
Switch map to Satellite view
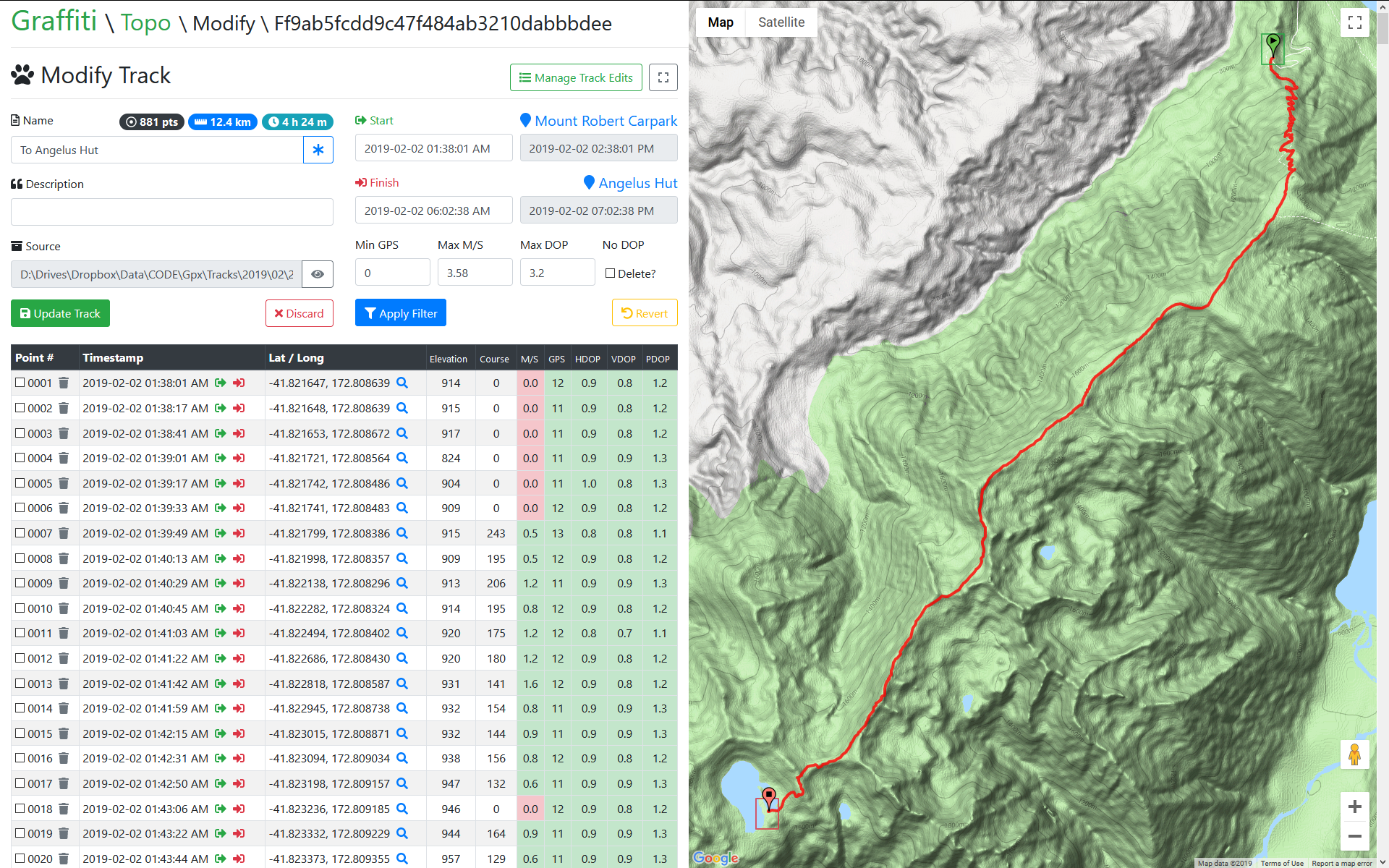(x=781, y=22)
